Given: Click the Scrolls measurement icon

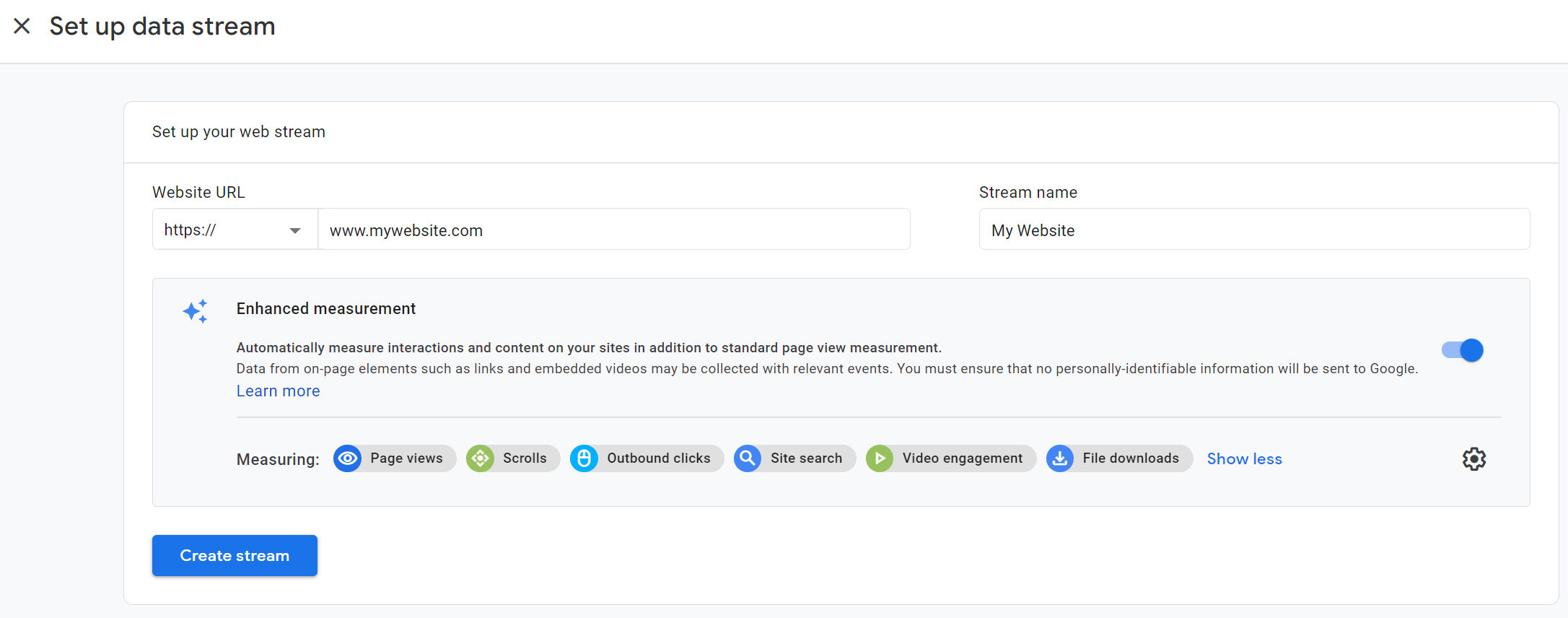Looking at the screenshot, I should [x=480, y=458].
